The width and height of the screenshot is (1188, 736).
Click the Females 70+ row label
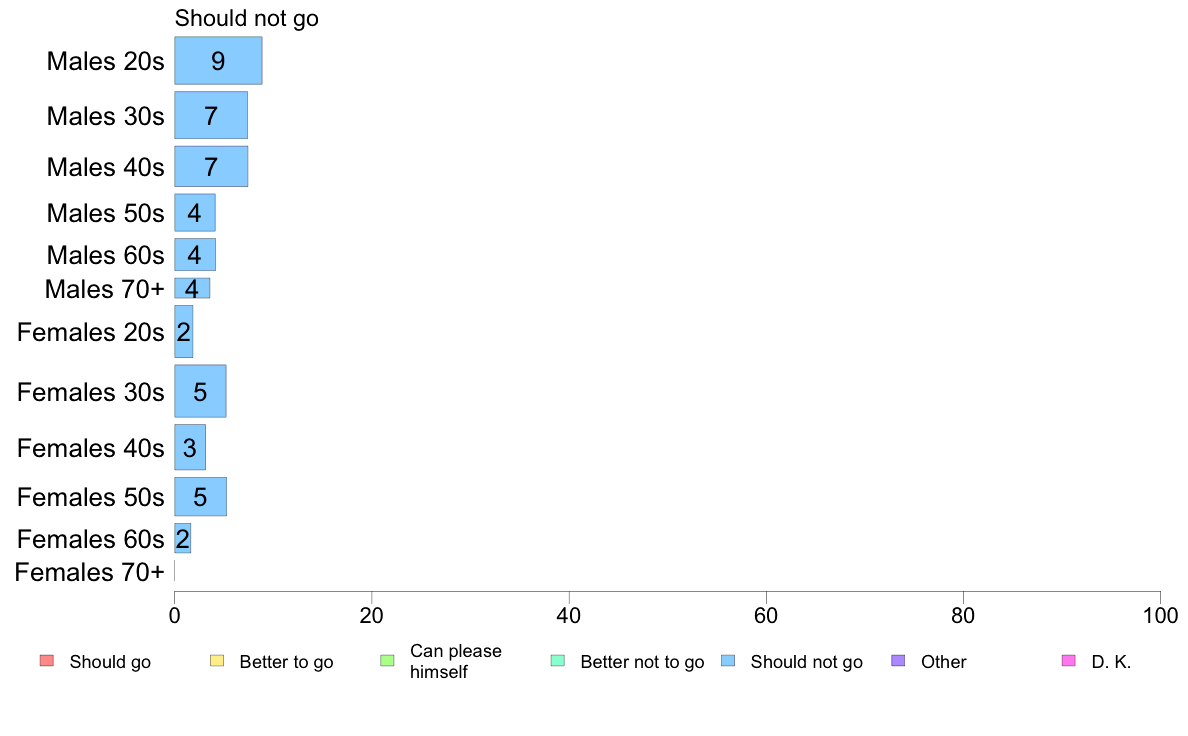[89, 572]
